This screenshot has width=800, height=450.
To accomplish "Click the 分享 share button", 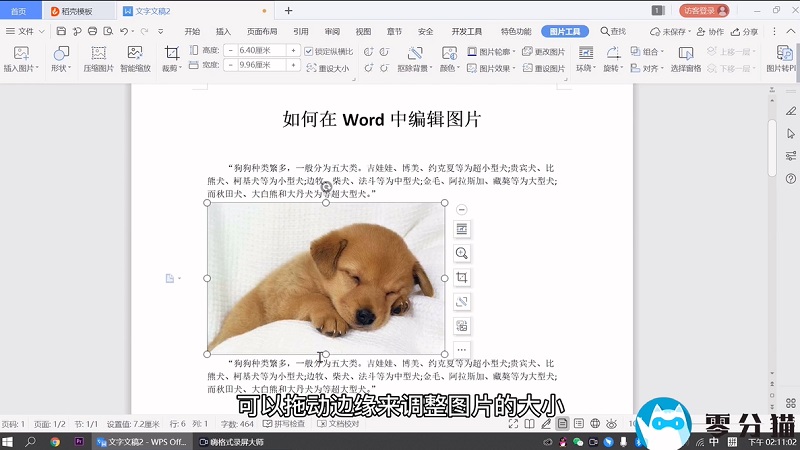I will pos(744,31).
